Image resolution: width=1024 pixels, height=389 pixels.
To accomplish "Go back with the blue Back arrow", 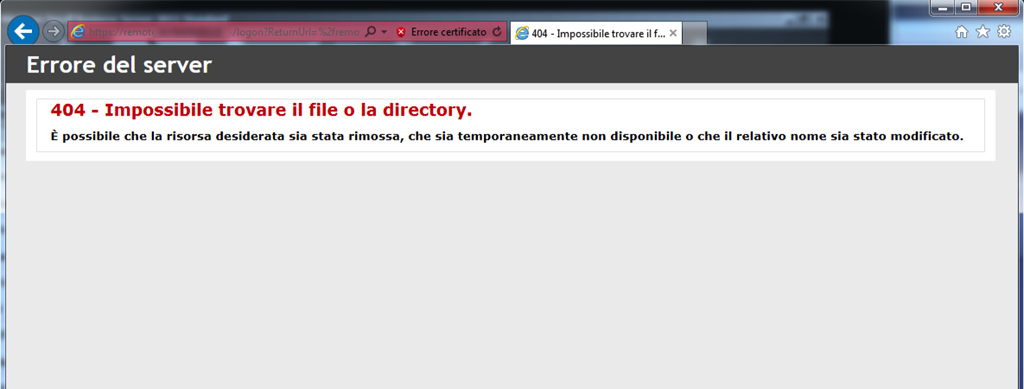I will coord(23,31).
